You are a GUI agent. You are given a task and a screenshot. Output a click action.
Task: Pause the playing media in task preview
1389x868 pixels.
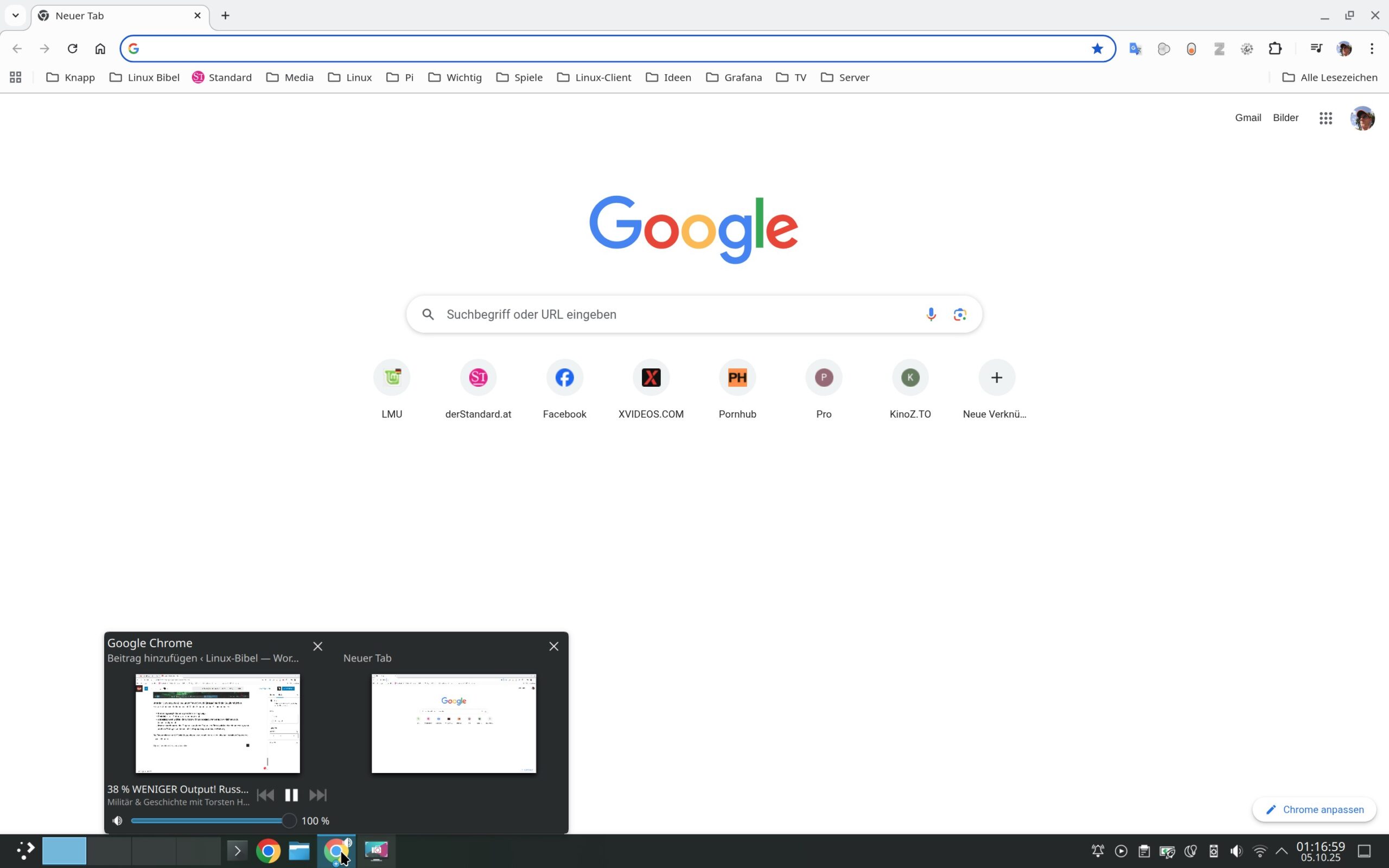(x=291, y=795)
